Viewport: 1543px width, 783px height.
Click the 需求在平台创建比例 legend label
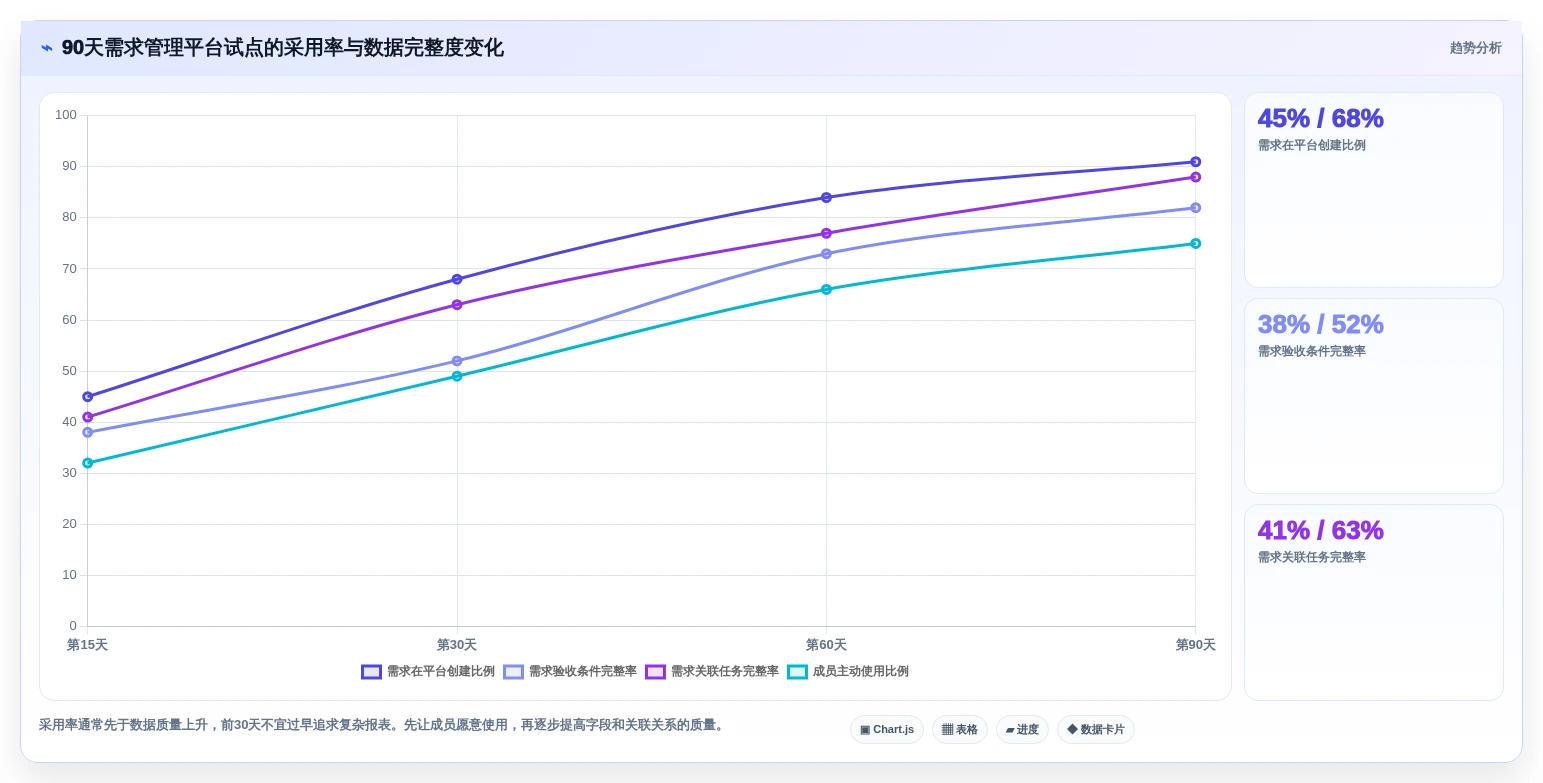[440, 672]
